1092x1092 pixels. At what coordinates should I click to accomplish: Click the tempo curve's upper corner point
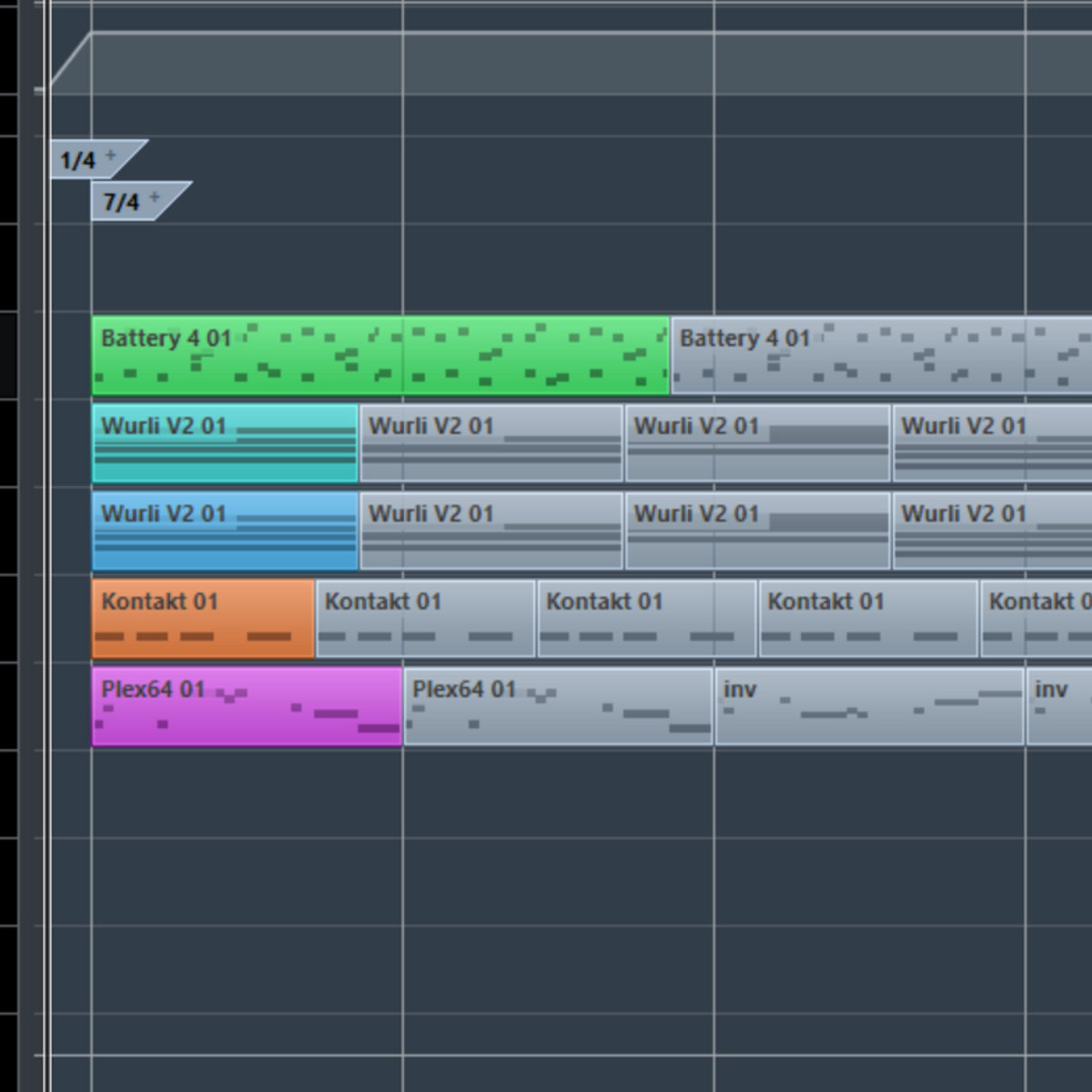tap(91, 34)
